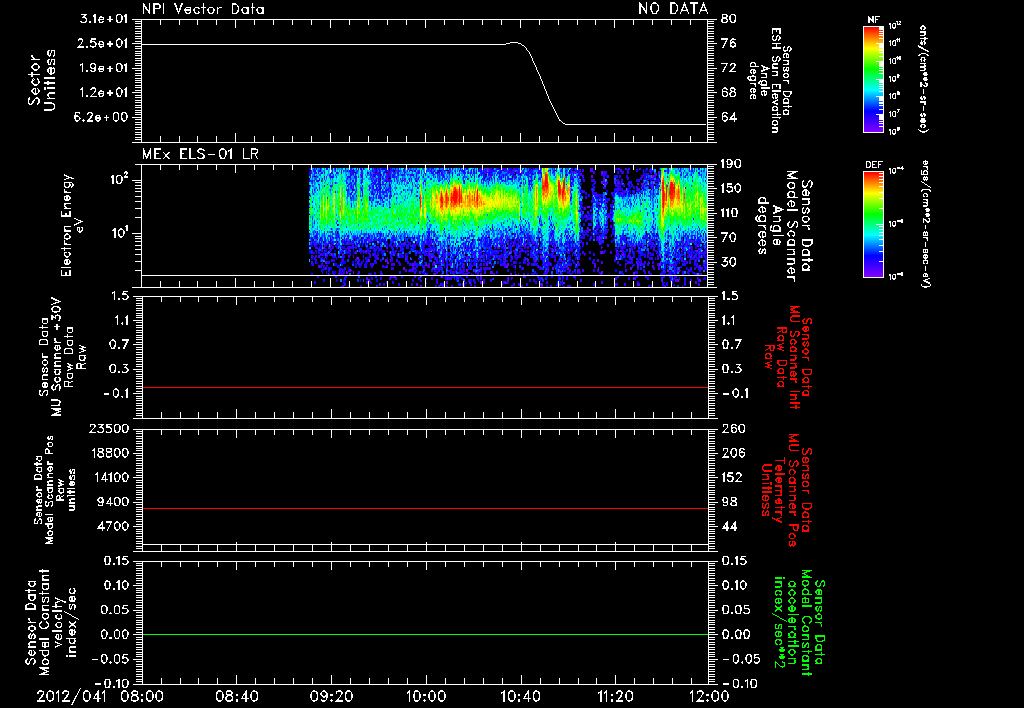Click the DEF color scale bar

click(x=873, y=225)
